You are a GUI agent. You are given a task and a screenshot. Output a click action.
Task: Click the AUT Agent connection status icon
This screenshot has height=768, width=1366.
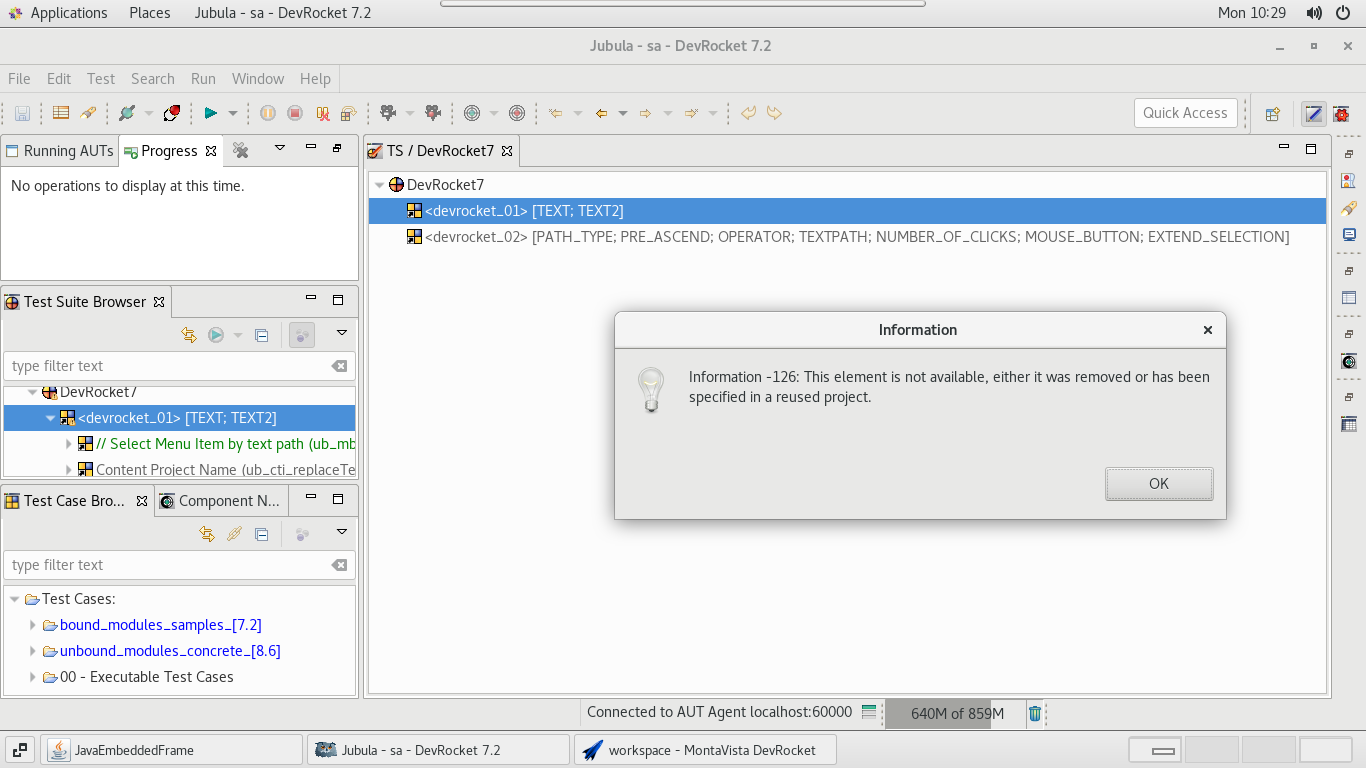[x=869, y=712]
